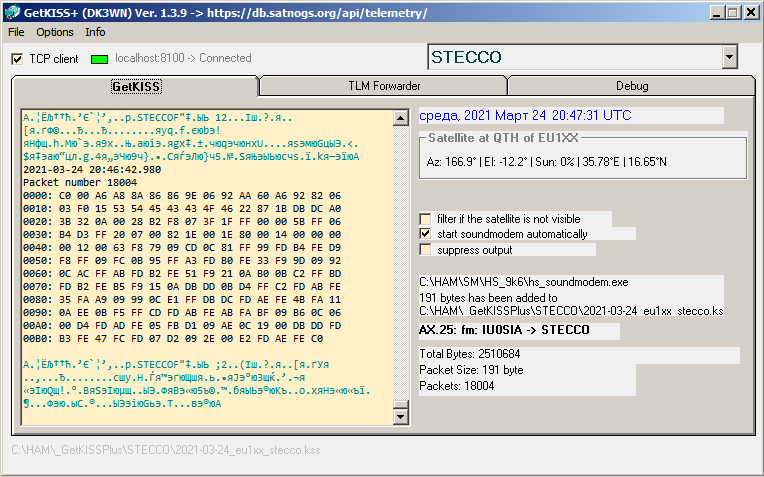Click the Az/El satellite position readout
This screenshot has height=477, width=764.
coord(546,162)
